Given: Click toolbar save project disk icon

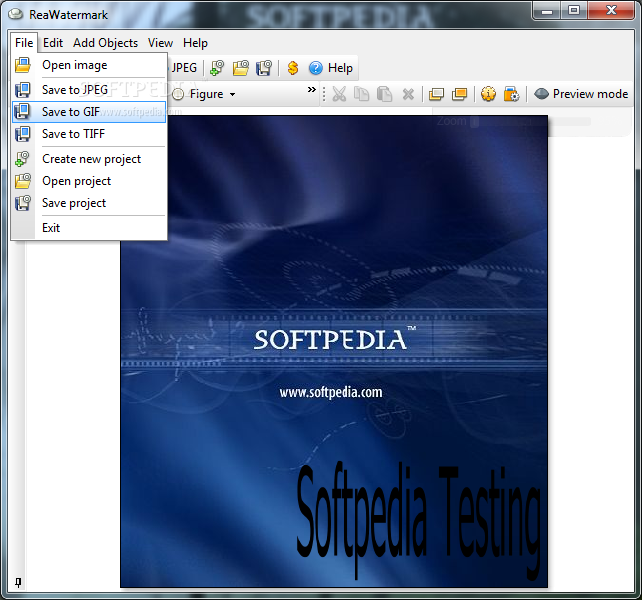Looking at the screenshot, I should (x=264, y=68).
